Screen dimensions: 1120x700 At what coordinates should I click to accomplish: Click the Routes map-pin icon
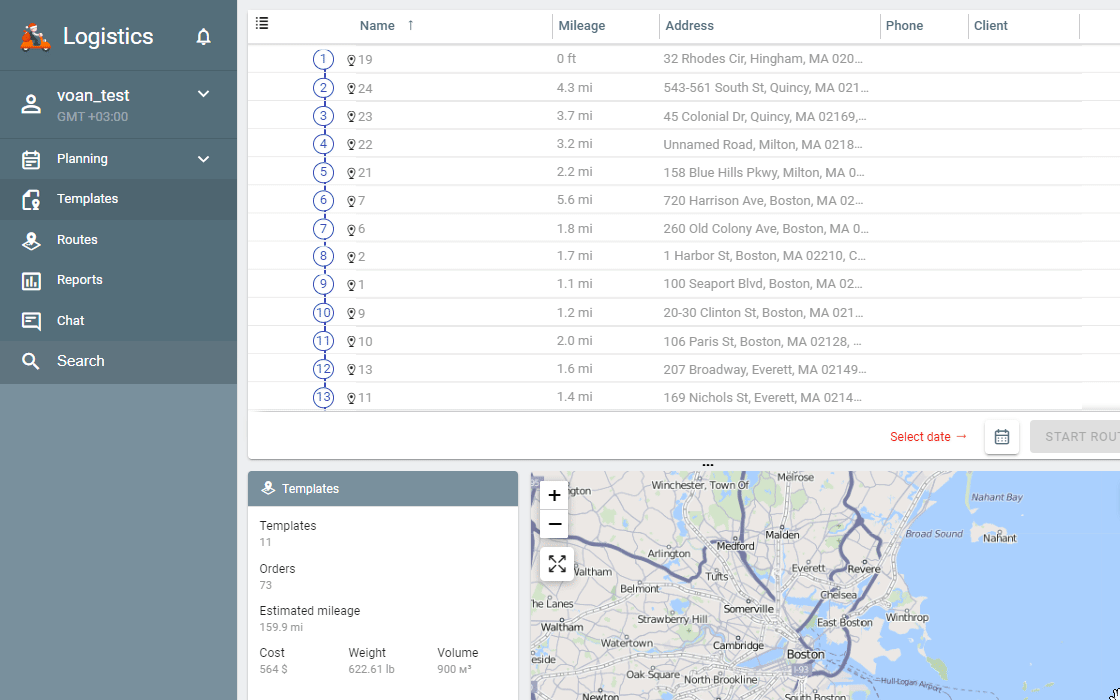[x=31, y=241]
